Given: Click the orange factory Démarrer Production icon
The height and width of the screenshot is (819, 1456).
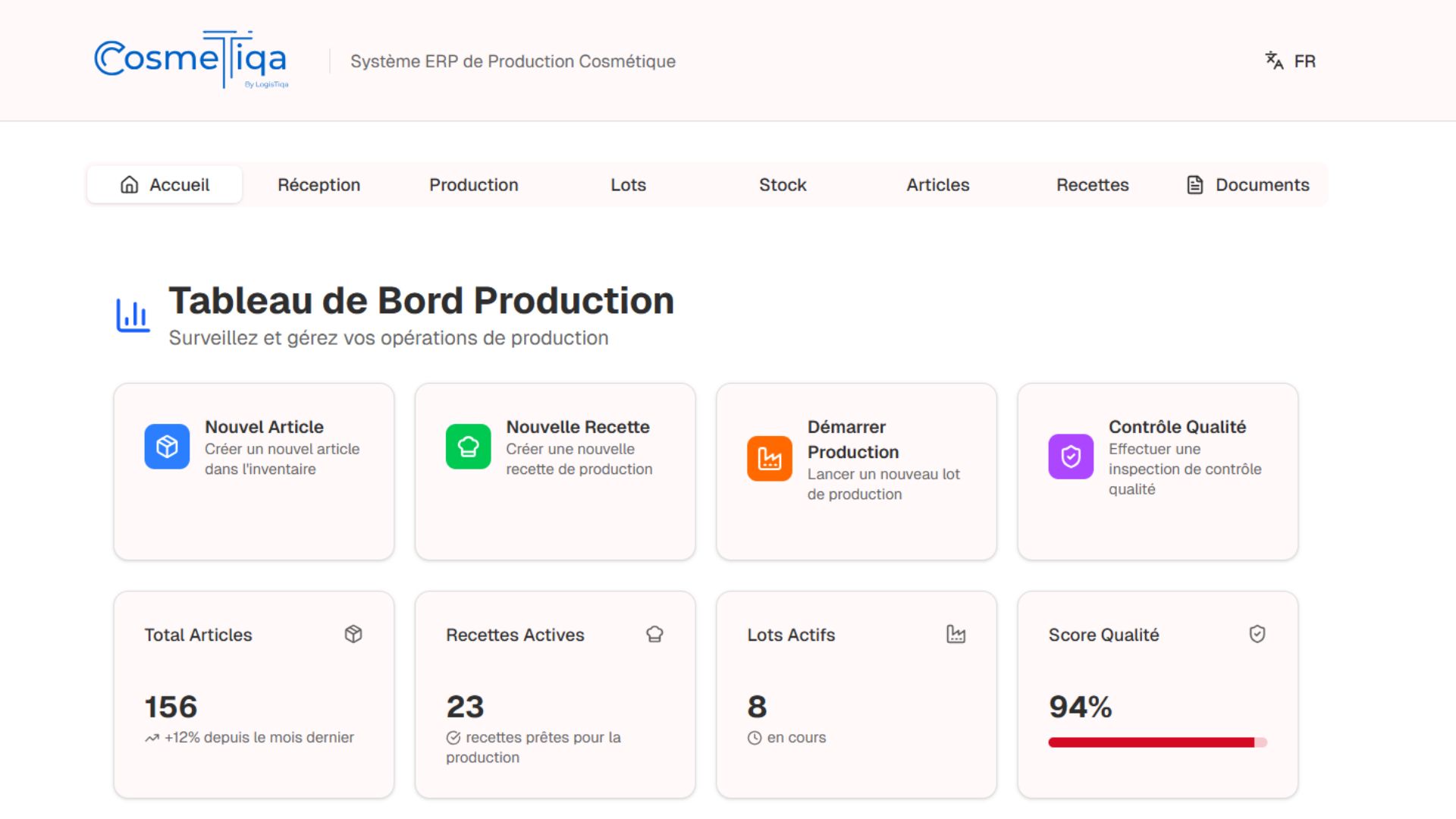Looking at the screenshot, I should [769, 458].
